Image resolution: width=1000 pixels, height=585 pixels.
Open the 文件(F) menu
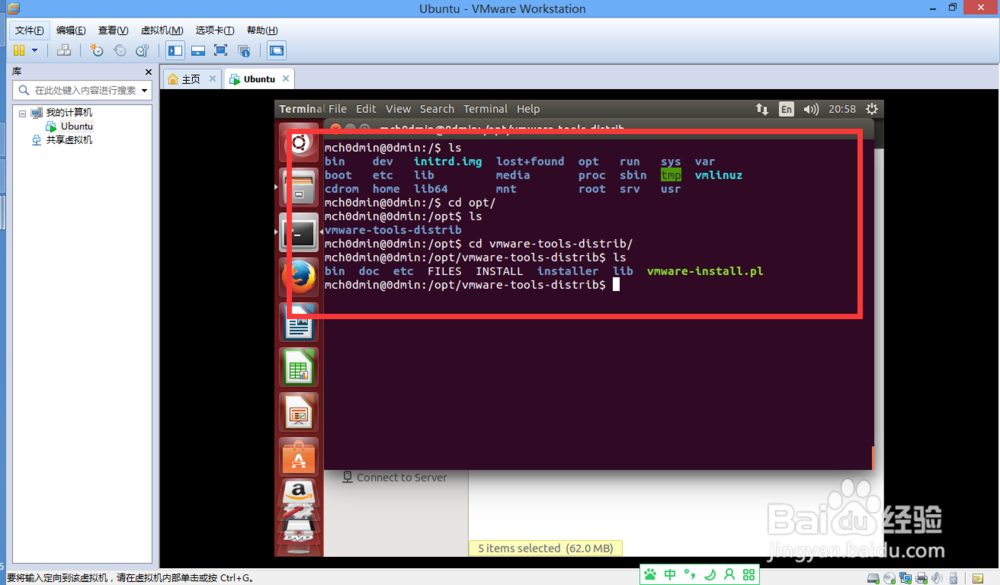[x=29, y=30]
